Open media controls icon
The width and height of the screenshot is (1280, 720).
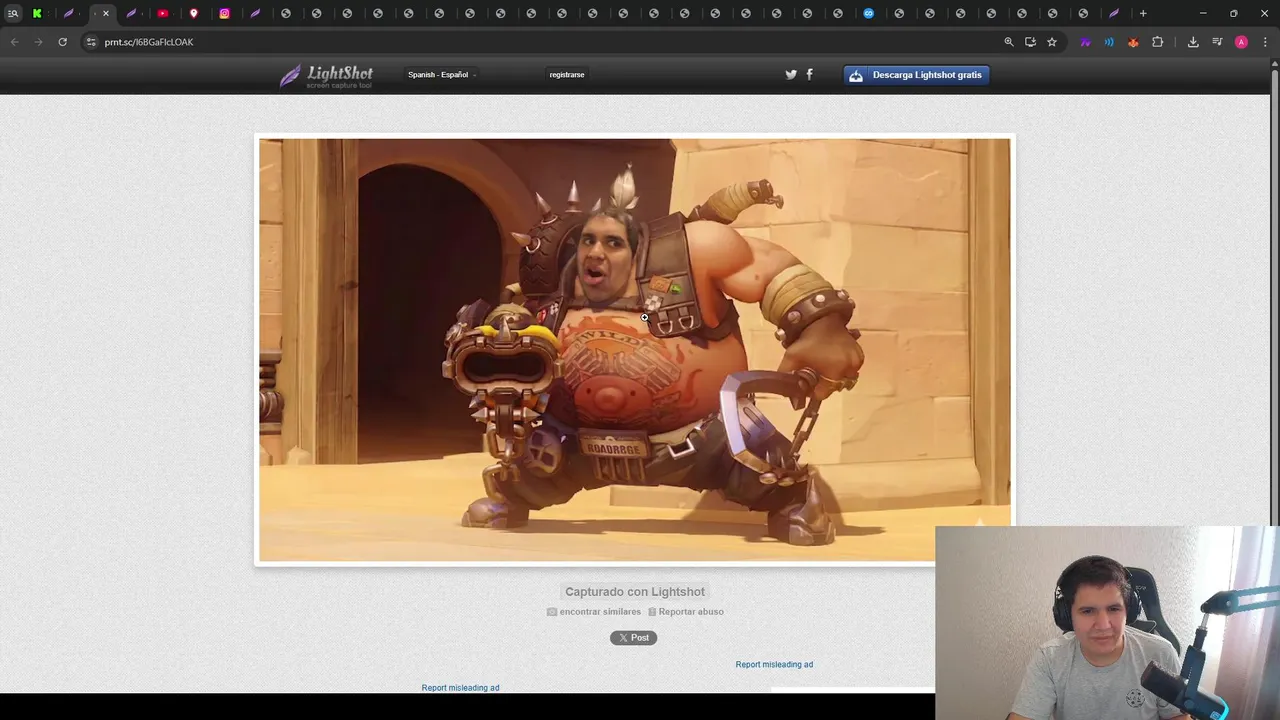1217,42
